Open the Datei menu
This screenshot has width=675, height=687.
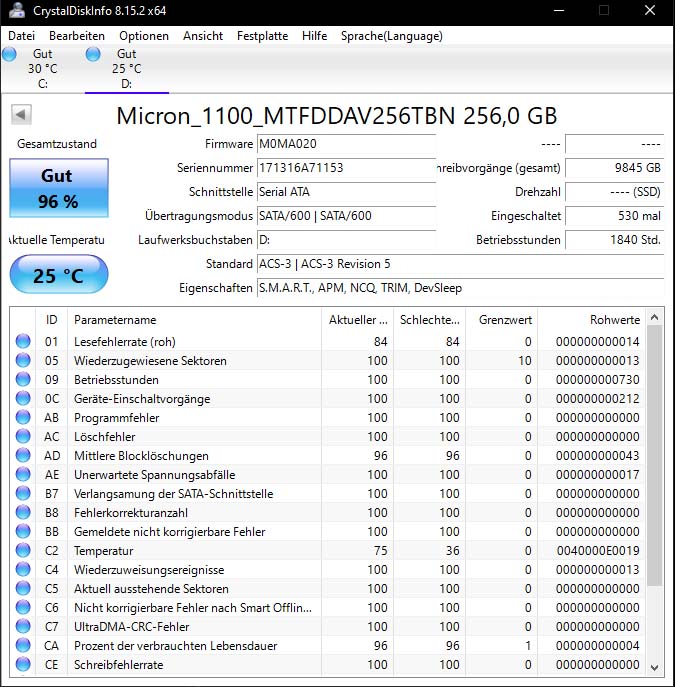[x=21, y=36]
